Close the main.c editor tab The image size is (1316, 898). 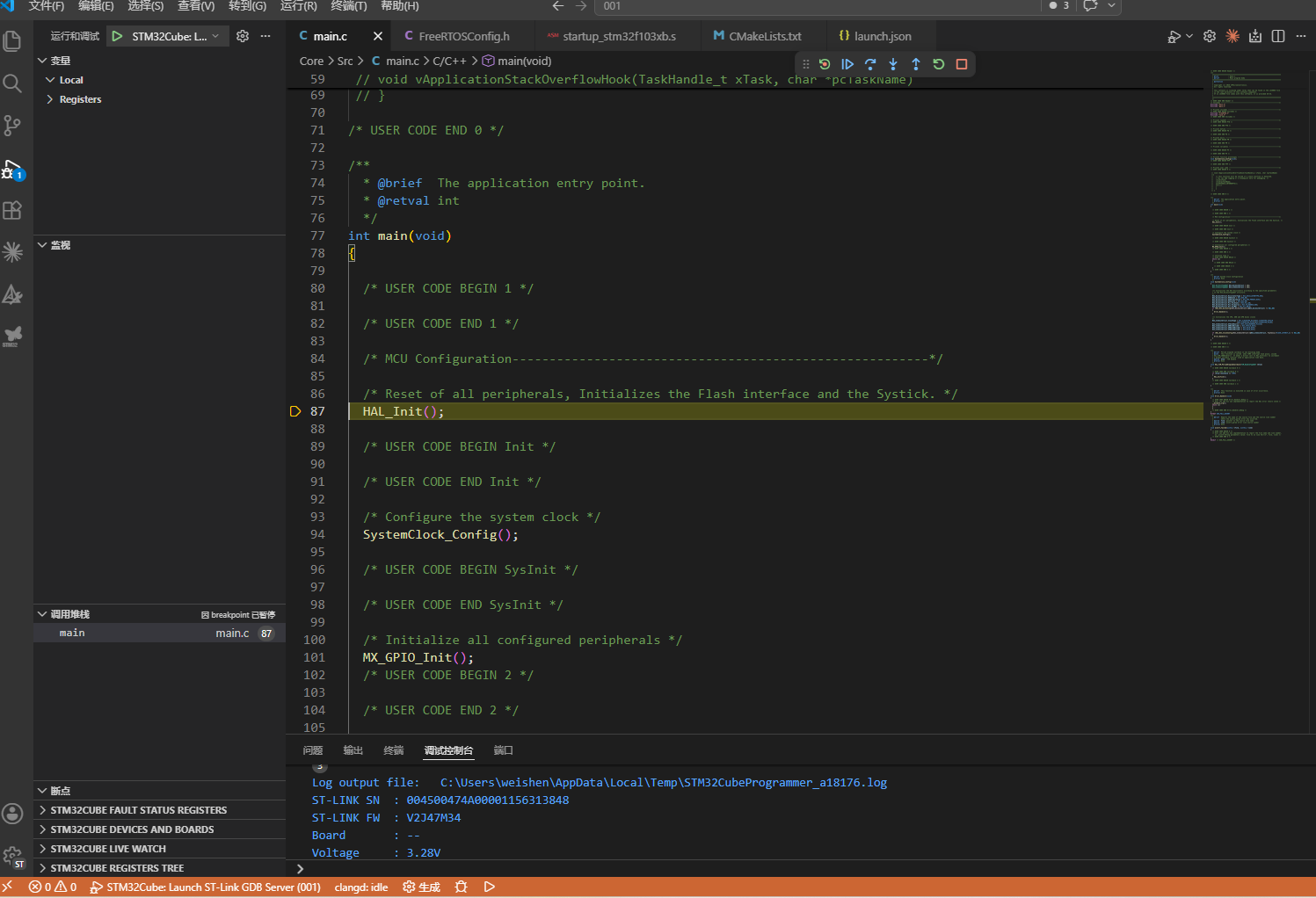point(378,36)
